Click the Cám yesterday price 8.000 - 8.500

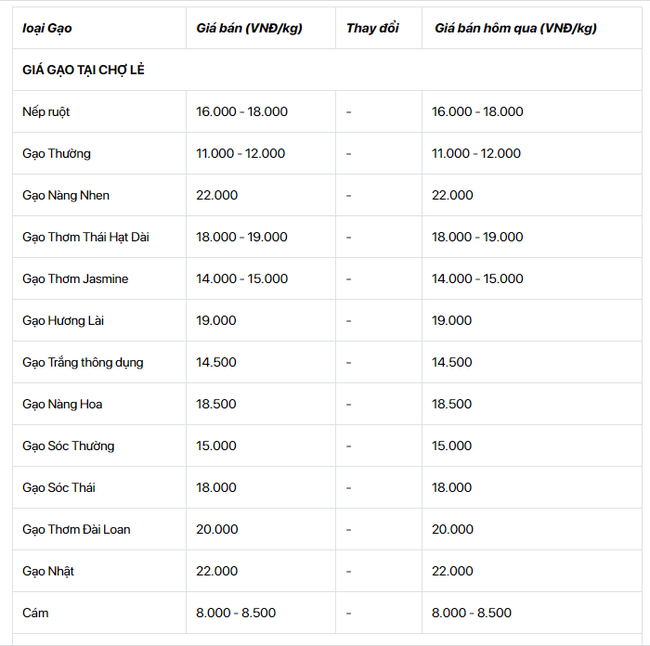pyautogui.click(x=471, y=613)
